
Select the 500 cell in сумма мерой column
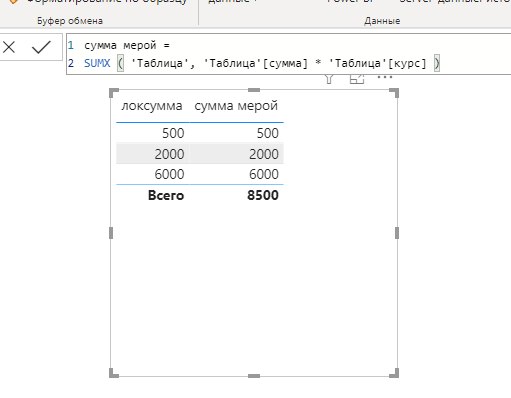click(x=268, y=133)
